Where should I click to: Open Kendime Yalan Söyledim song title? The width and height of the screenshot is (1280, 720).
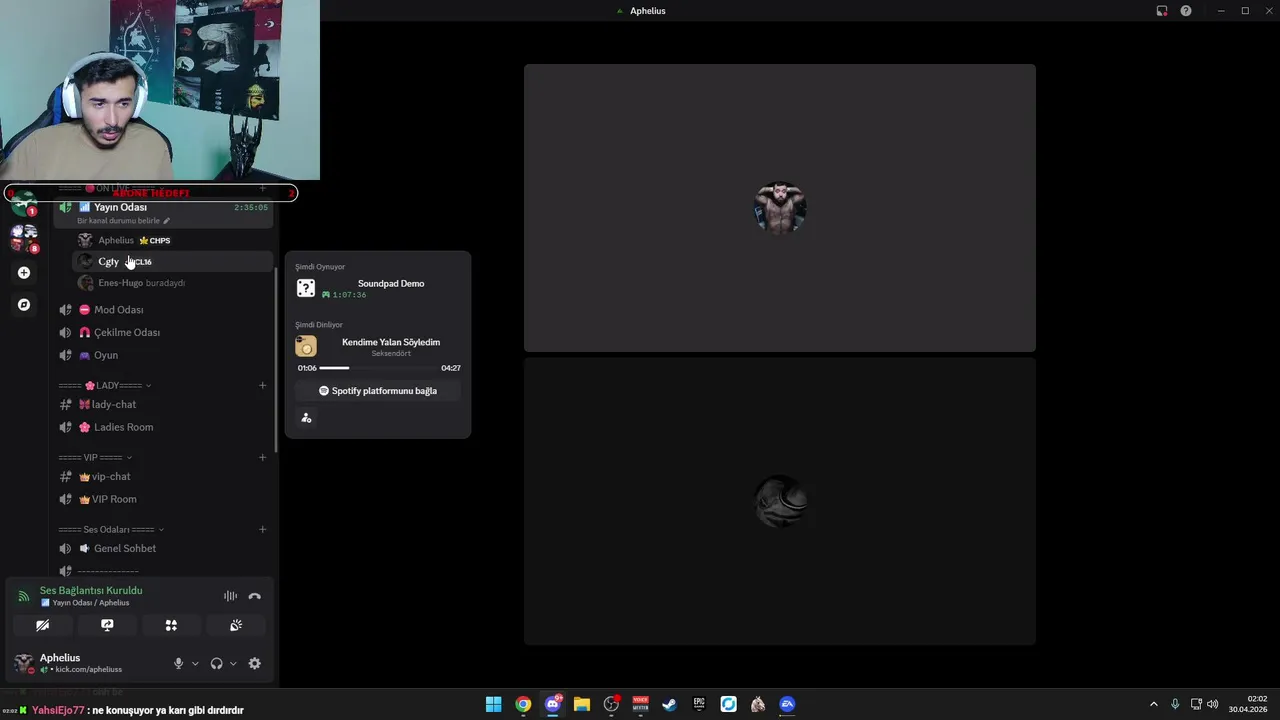(x=391, y=342)
